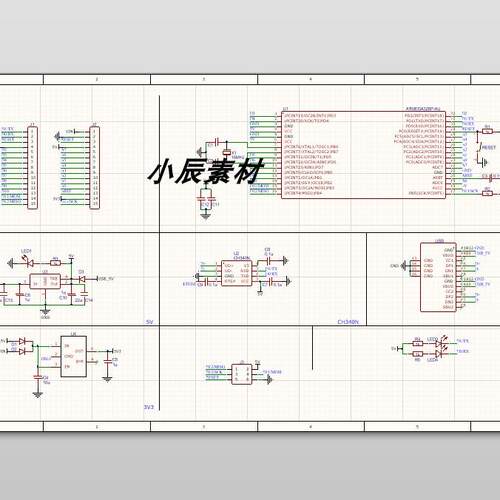Select diode D1 in 3V3 section
This screenshot has height=500, width=500.
click(x=23, y=341)
